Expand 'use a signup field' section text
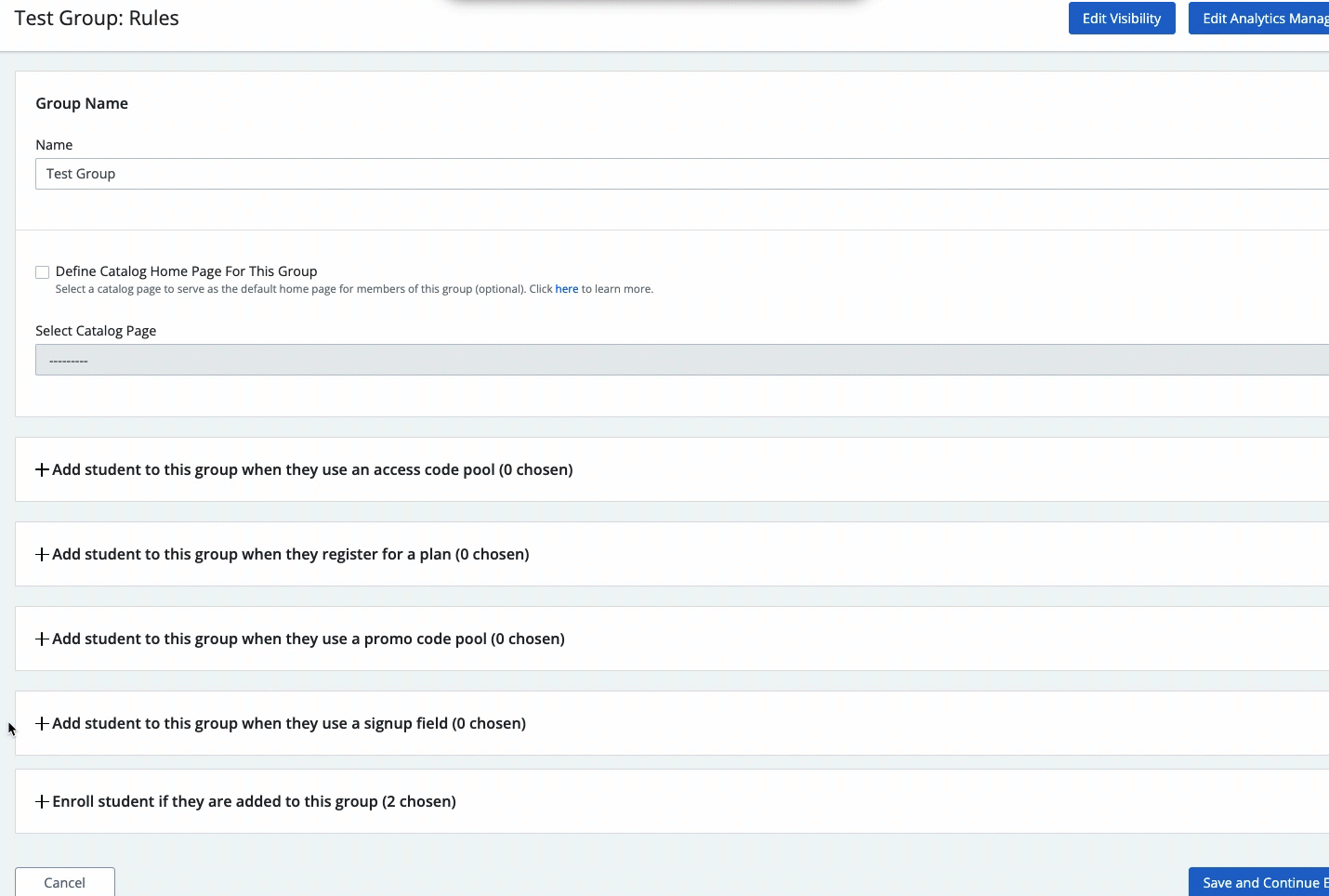Image resolution: width=1329 pixels, height=896 pixels. [289, 723]
